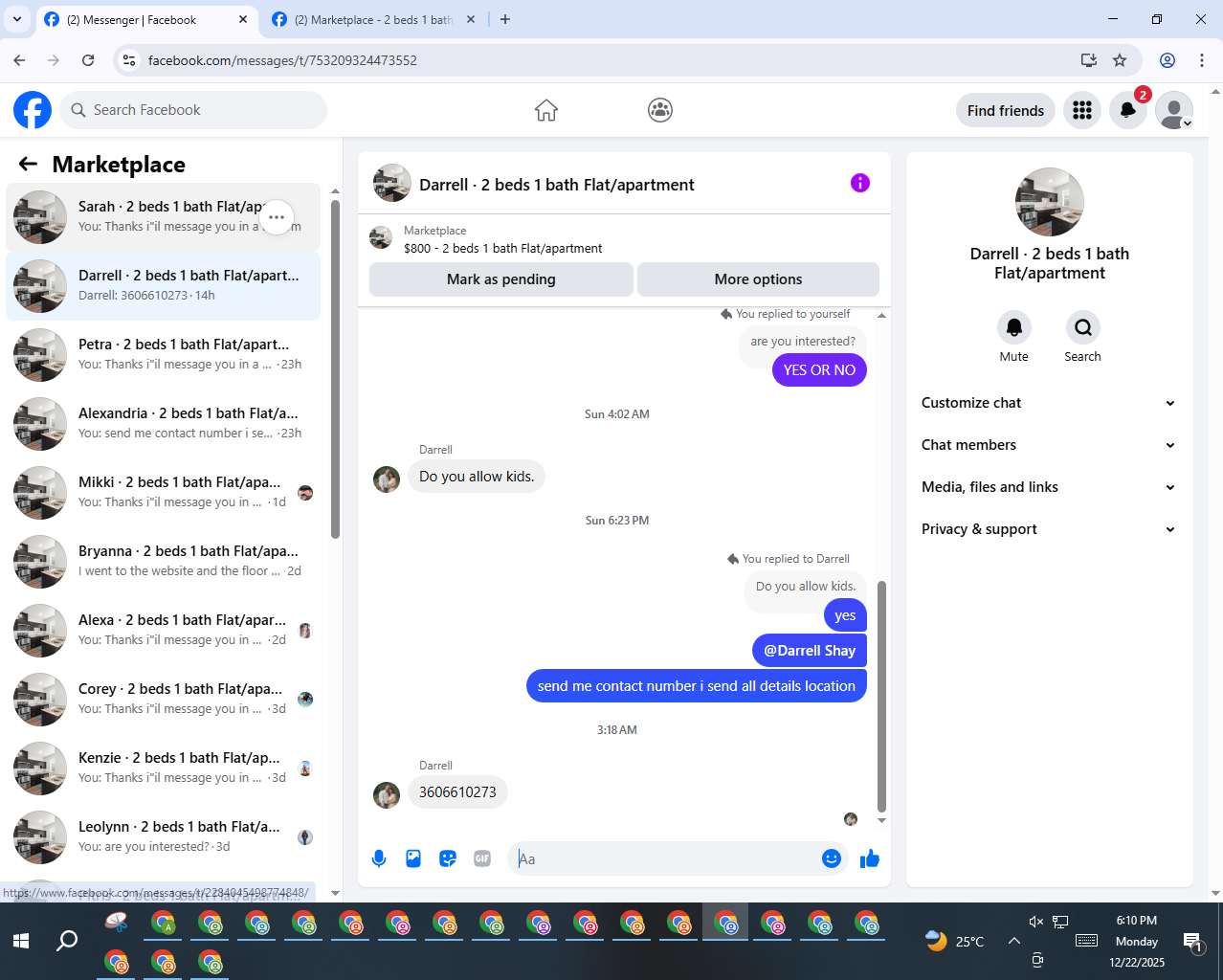The image size is (1223, 980).
Task: Open Leolynn 2 beds conversation
Action: point(163,837)
